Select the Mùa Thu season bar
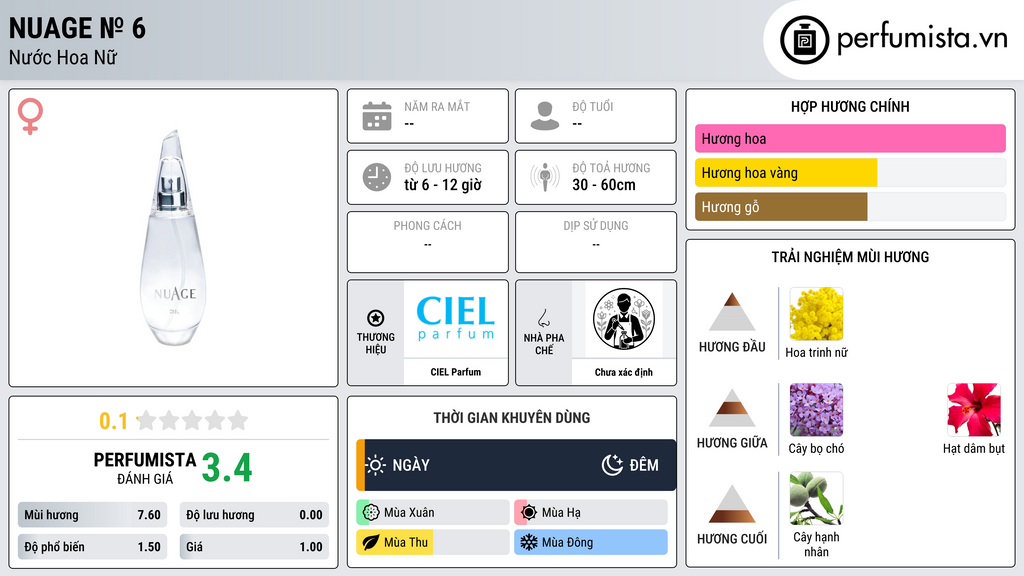 (432, 542)
